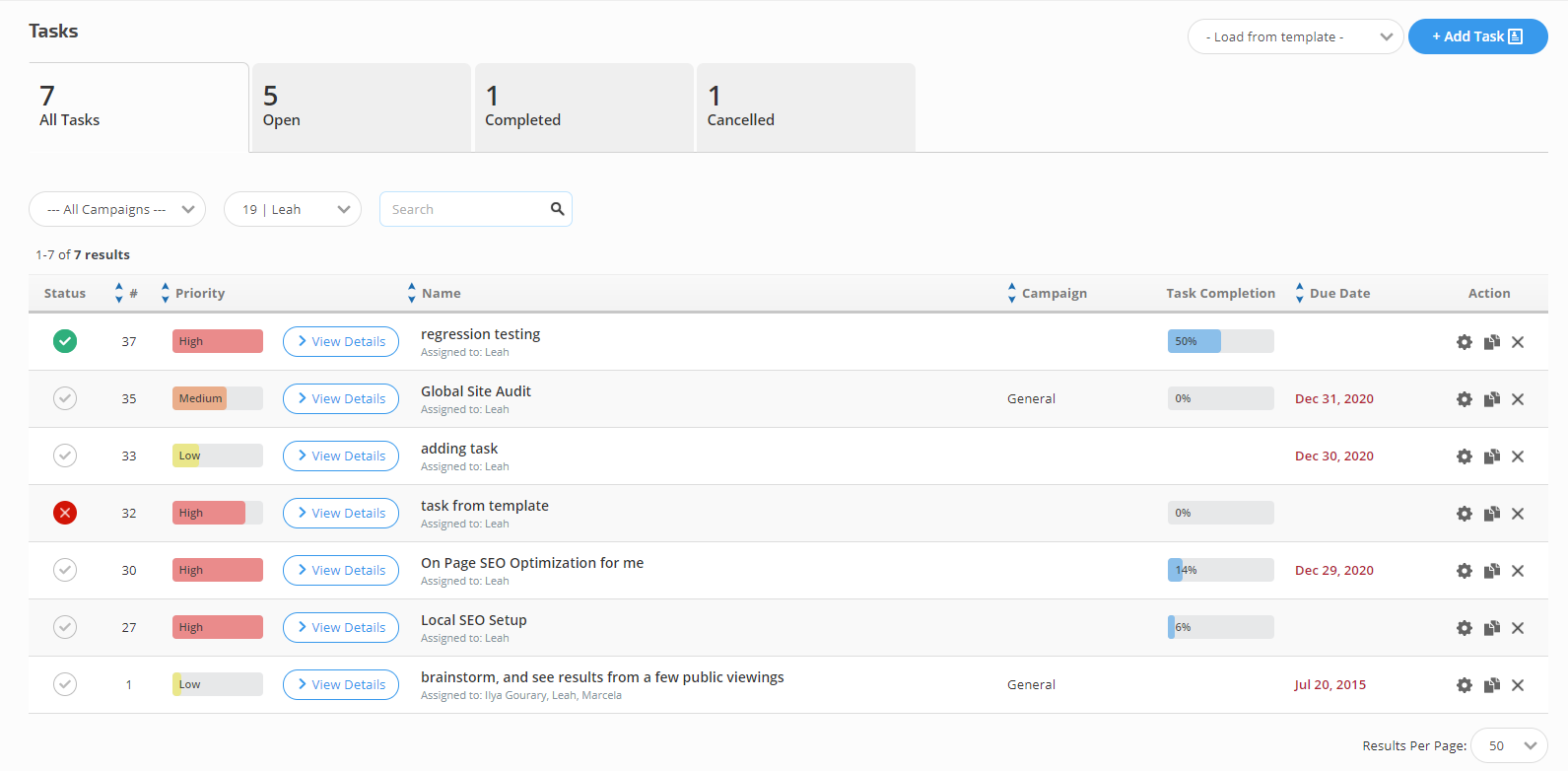1568x771 pixels.
Task: View Details for Local SEO Setup
Action: (x=341, y=627)
